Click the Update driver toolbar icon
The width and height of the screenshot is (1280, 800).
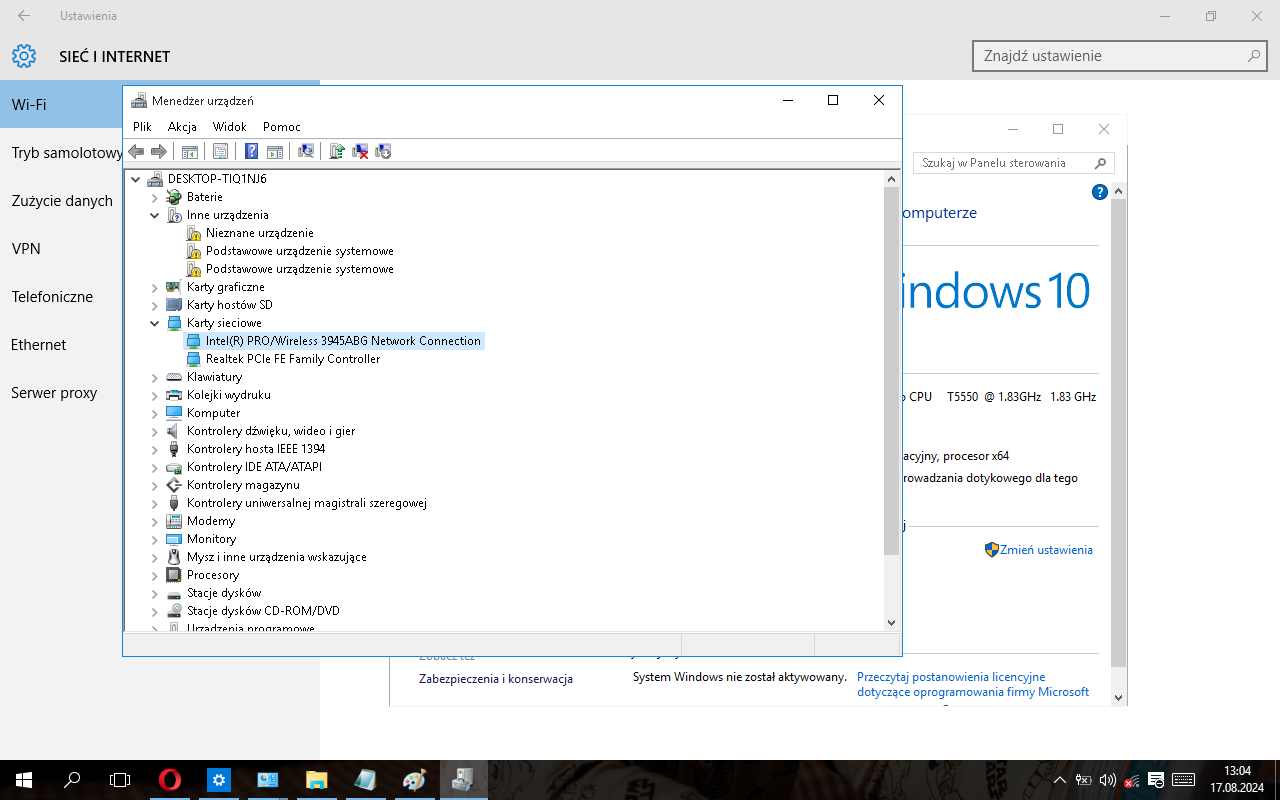[x=337, y=151]
